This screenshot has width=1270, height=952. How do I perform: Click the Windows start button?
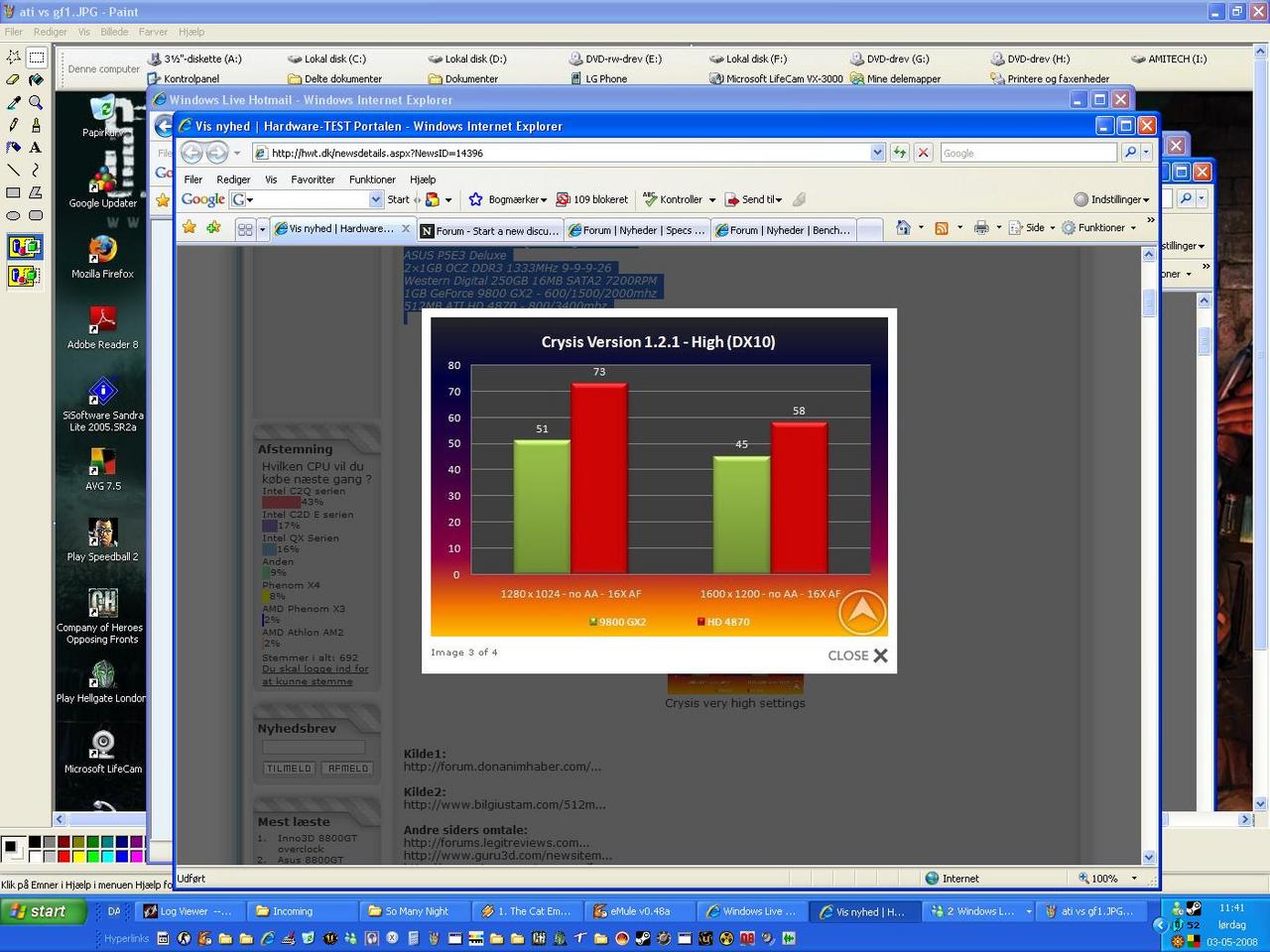pyautogui.click(x=43, y=911)
